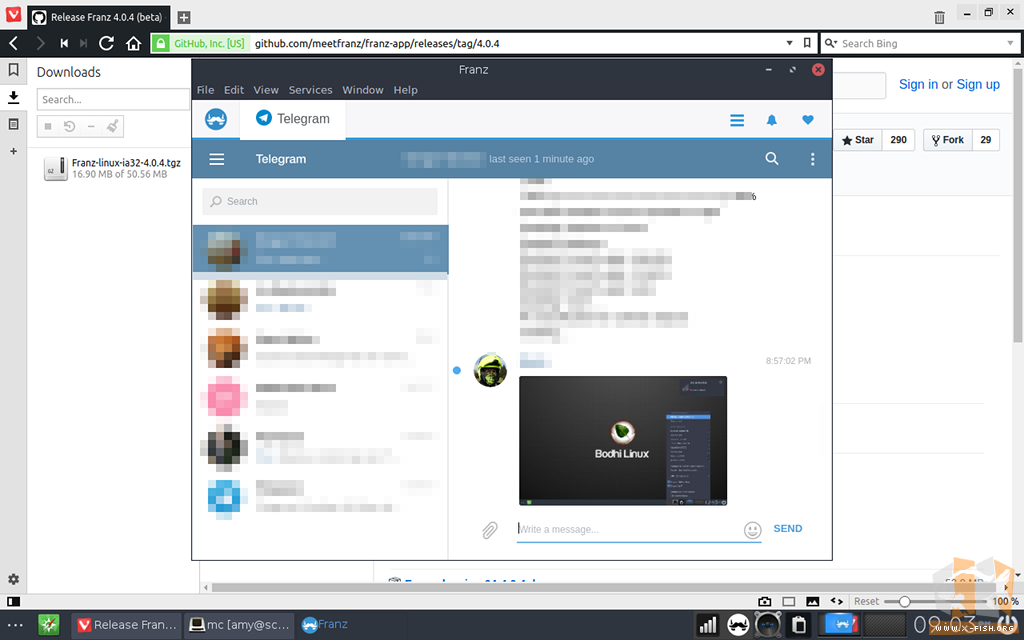1024x640 pixels.
Task: Click the rewind navigation icon
Action: tap(64, 44)
